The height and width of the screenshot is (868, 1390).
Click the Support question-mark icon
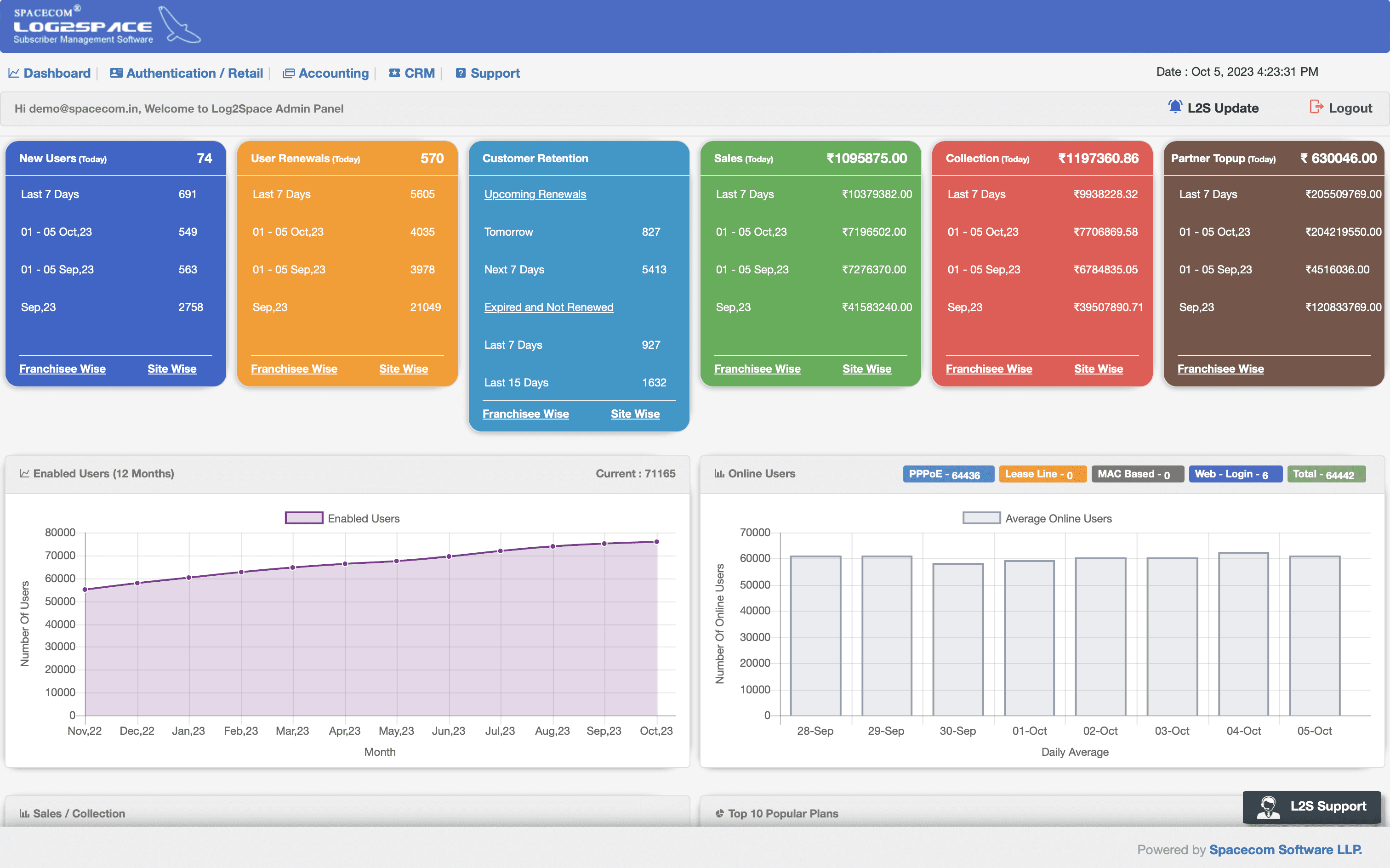click(x=461, y=73)
